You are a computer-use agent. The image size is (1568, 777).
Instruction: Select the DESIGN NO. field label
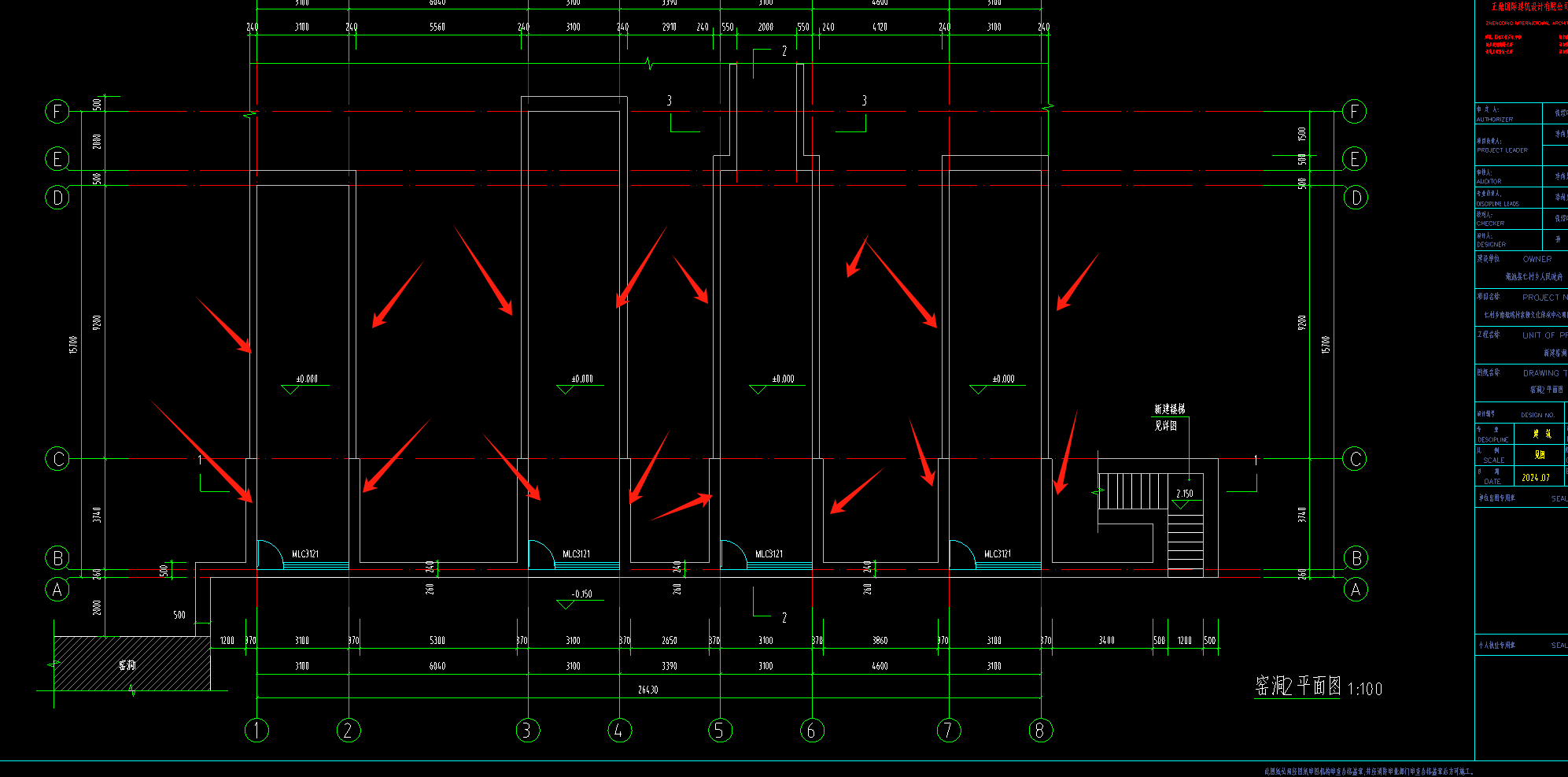point(1537,415)
